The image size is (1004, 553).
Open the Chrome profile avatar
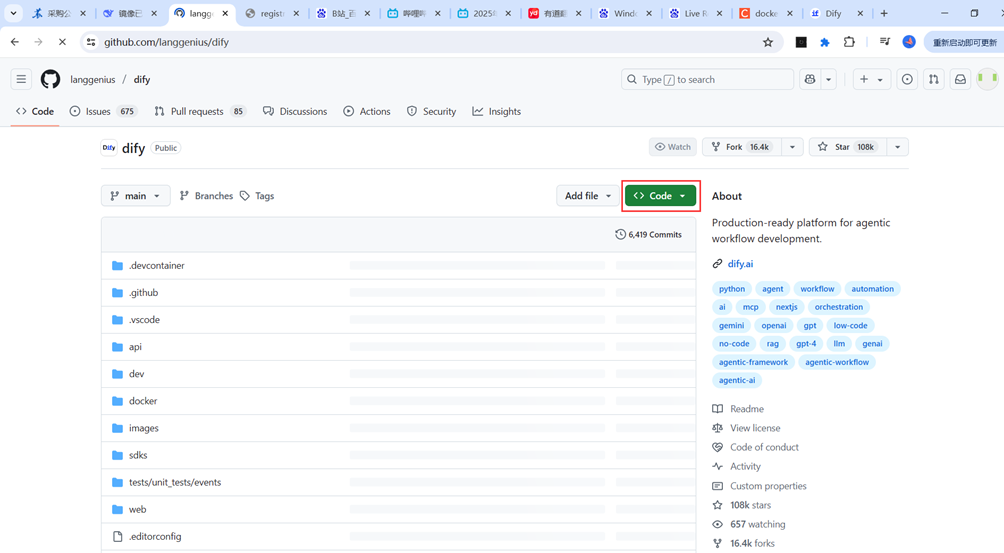tap(909, 42)
